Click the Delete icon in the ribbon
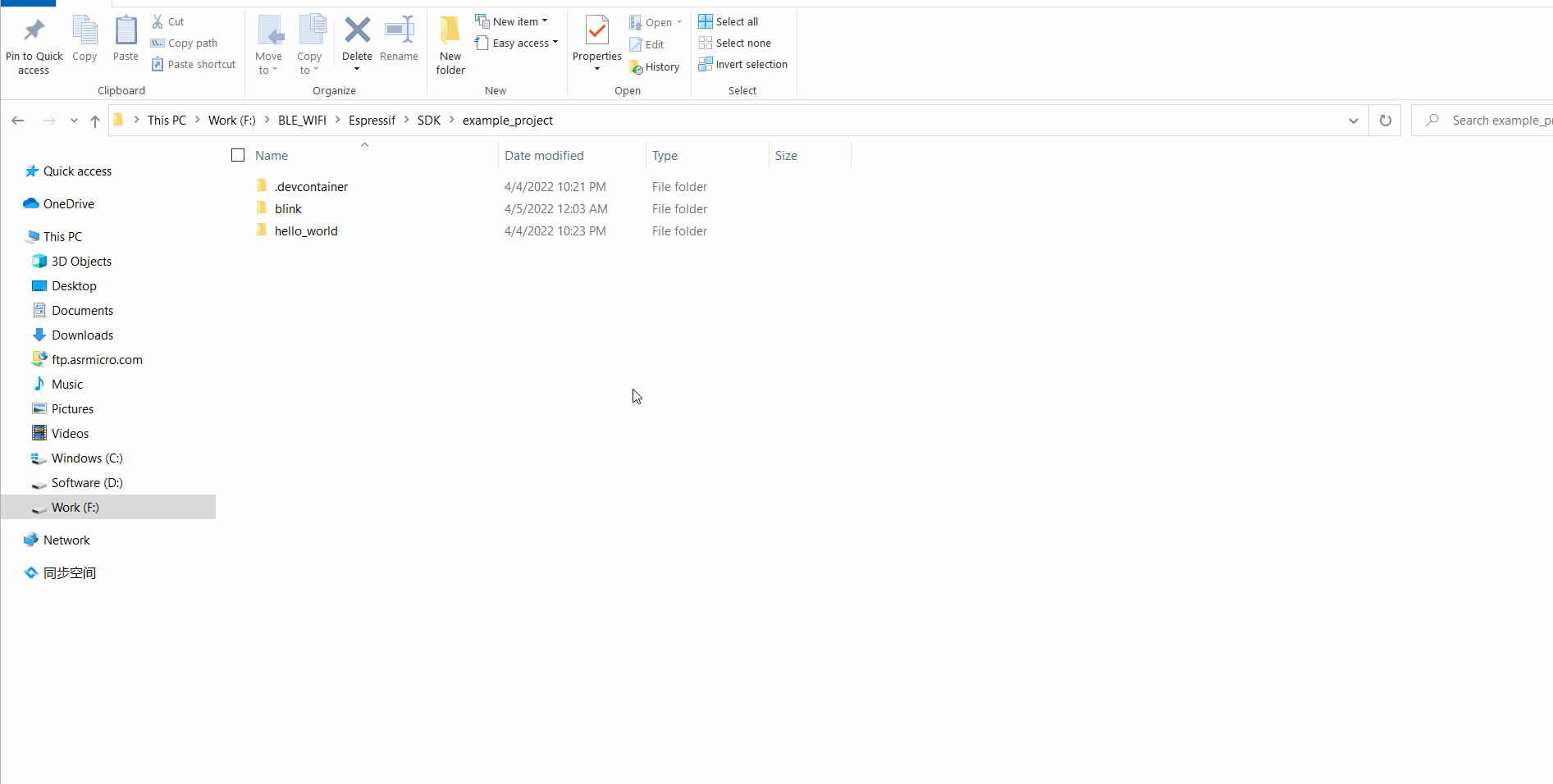Viewport: 1553px width, 784px height. click(357, 32)
